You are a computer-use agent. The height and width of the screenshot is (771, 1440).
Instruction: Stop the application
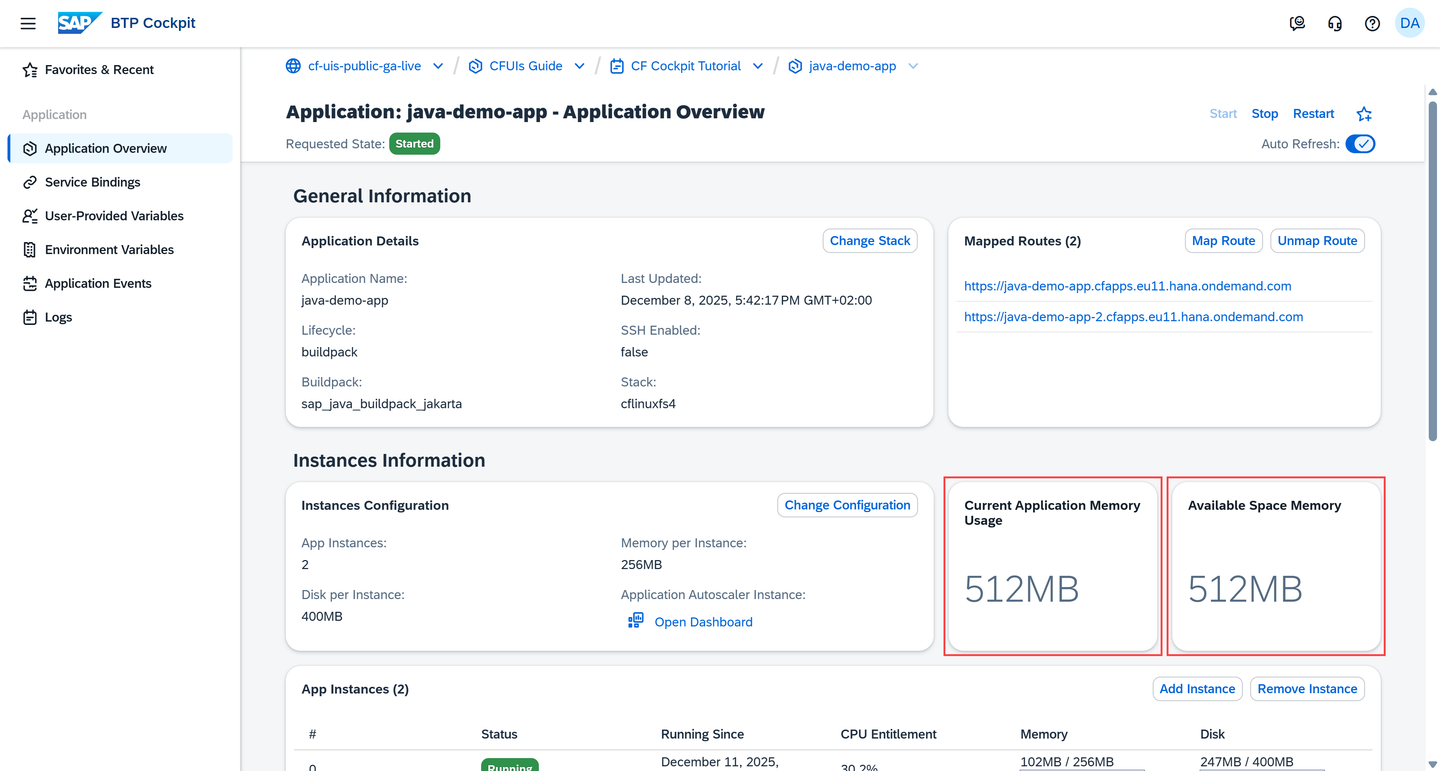pos(1265,114)
